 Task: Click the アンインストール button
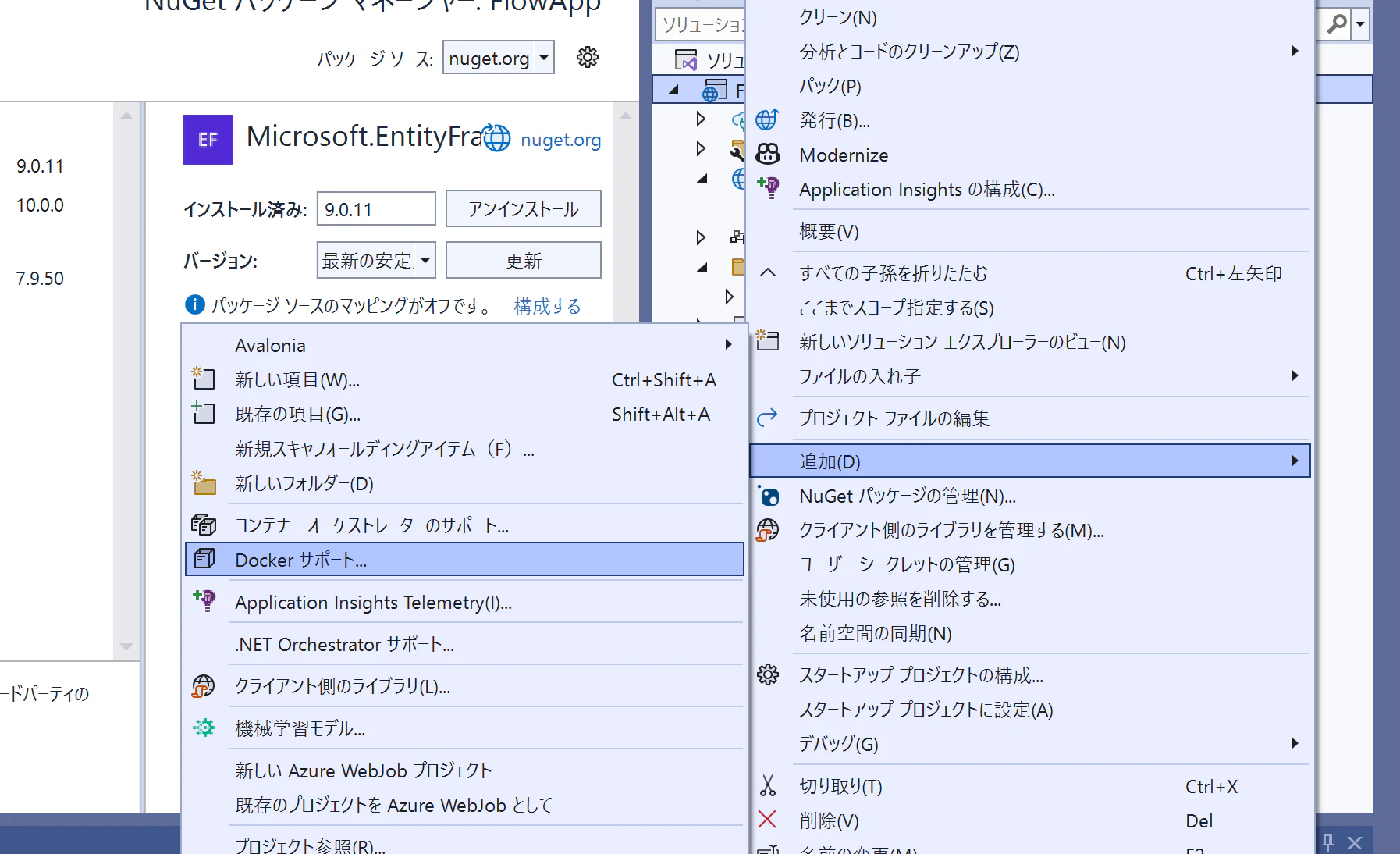point(524,208)
